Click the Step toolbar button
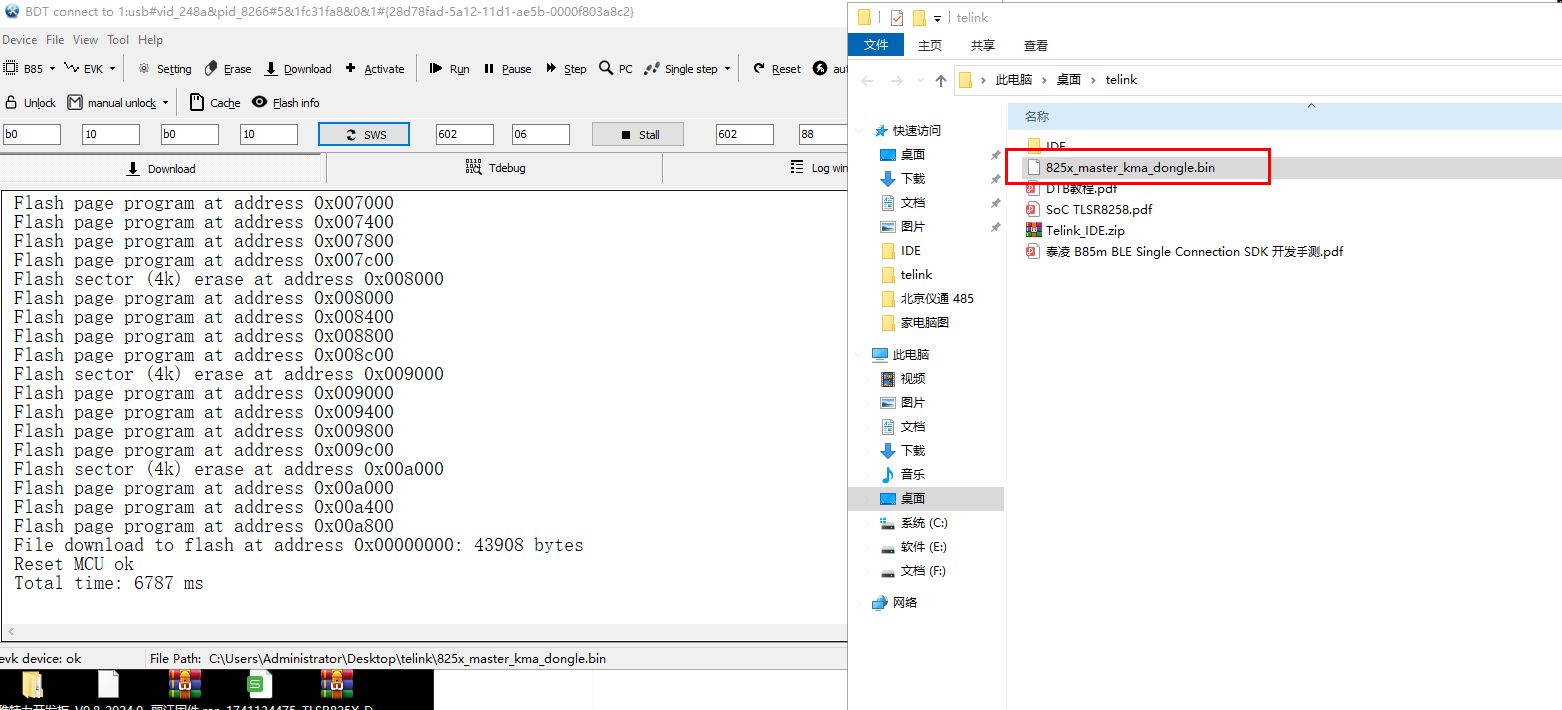 566,69
